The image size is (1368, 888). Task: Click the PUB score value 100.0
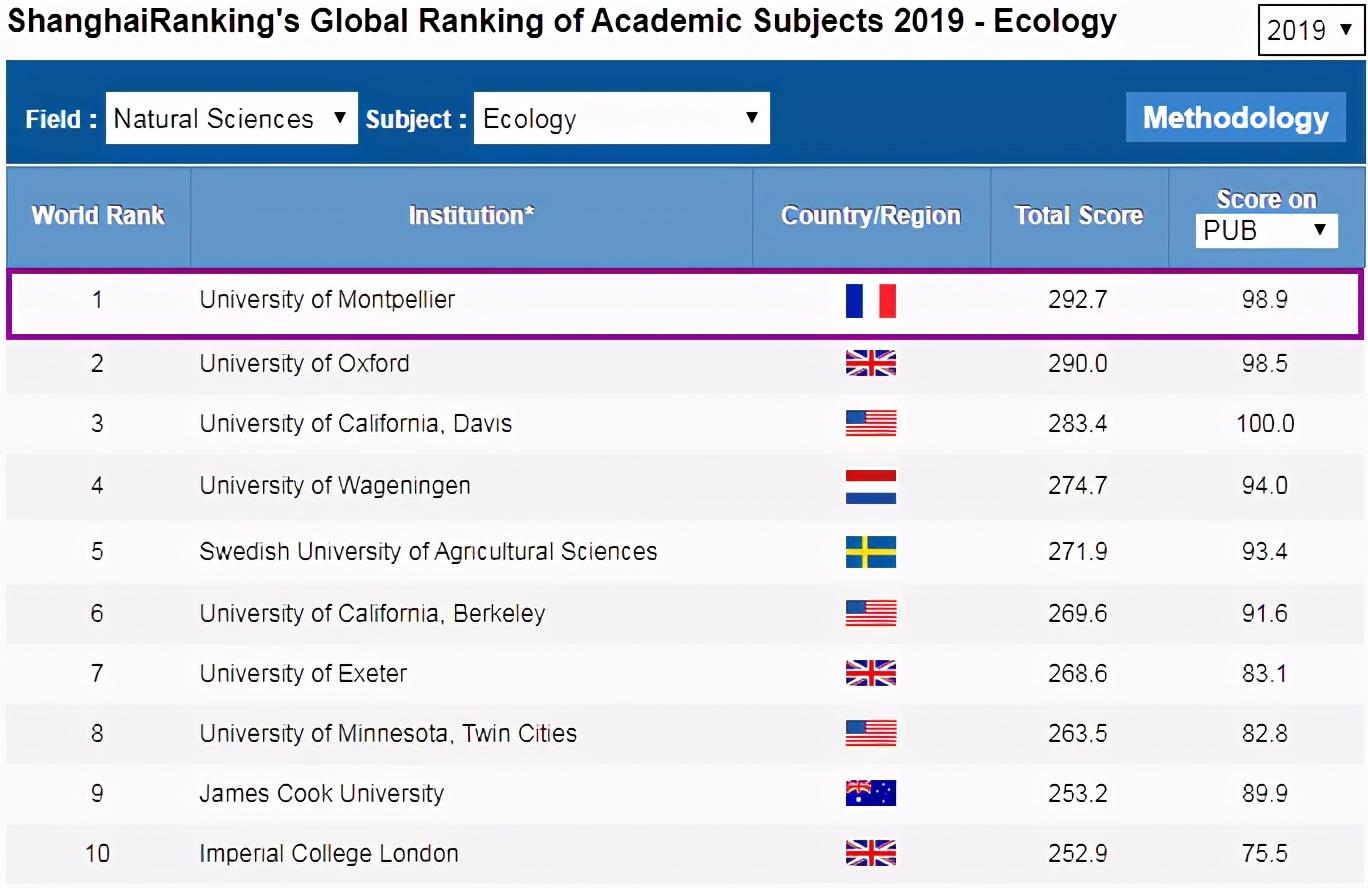(x=1265, y=423)
